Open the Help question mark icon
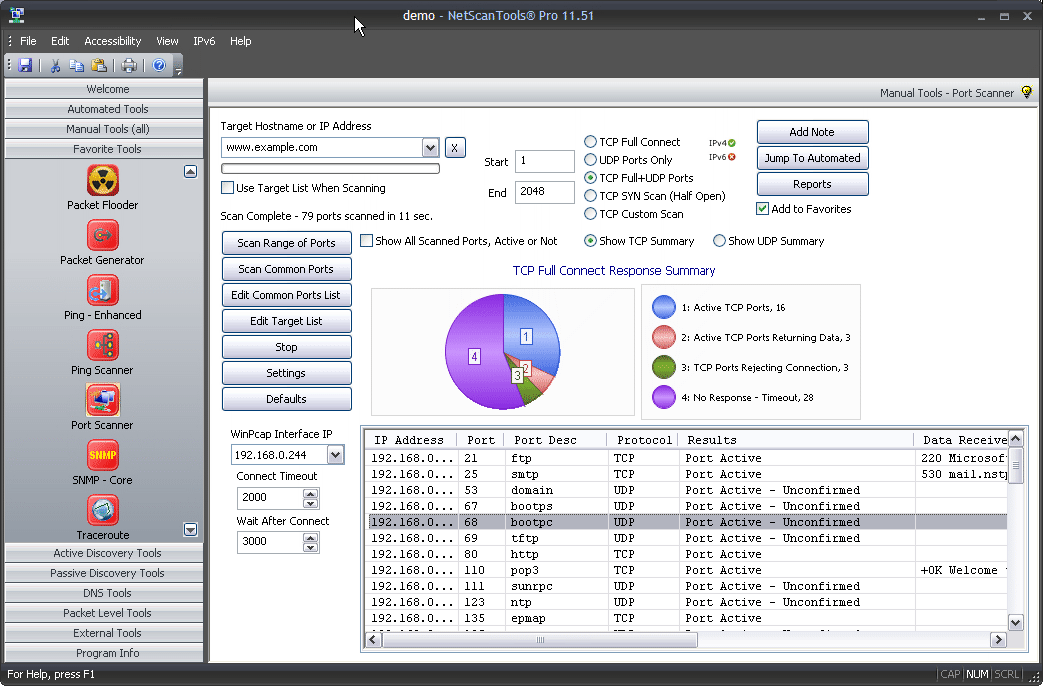This screenshot has width=1043, height=686. click(x=159, y=65)
